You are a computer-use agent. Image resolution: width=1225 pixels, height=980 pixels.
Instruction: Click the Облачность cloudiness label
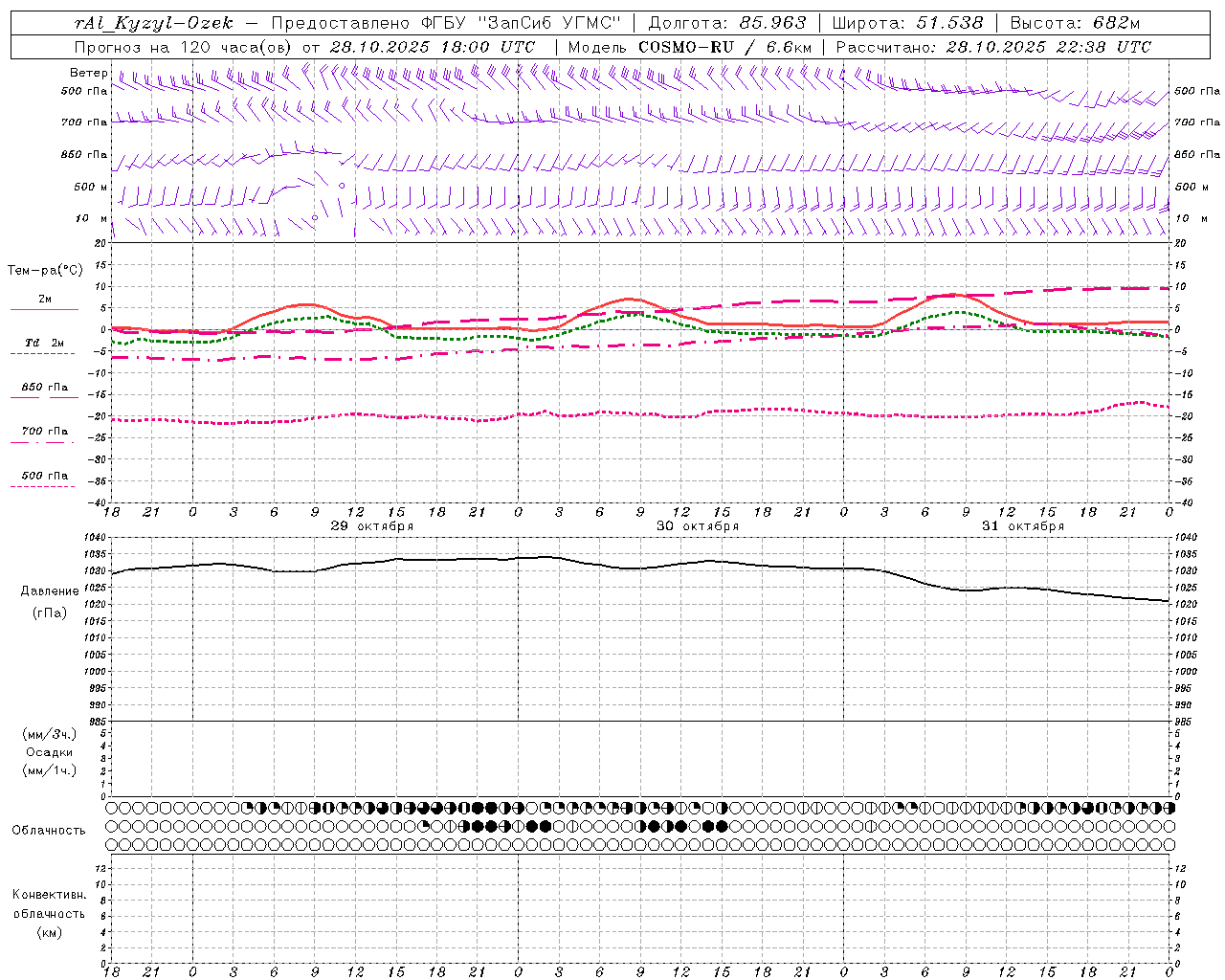click(49, 831)
